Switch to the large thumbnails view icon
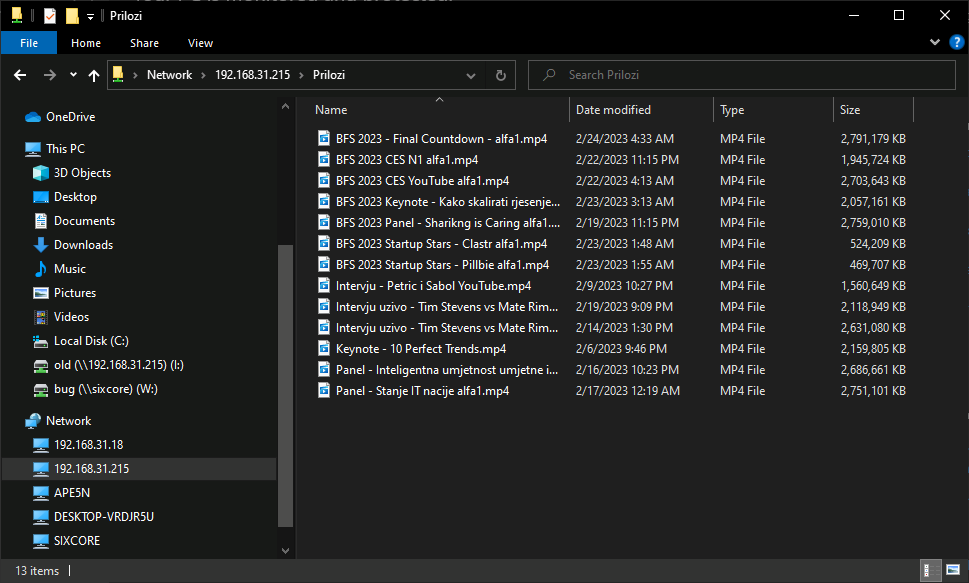Image resolution: width=969 pixels, height=583 pixels. click(952, 570)
